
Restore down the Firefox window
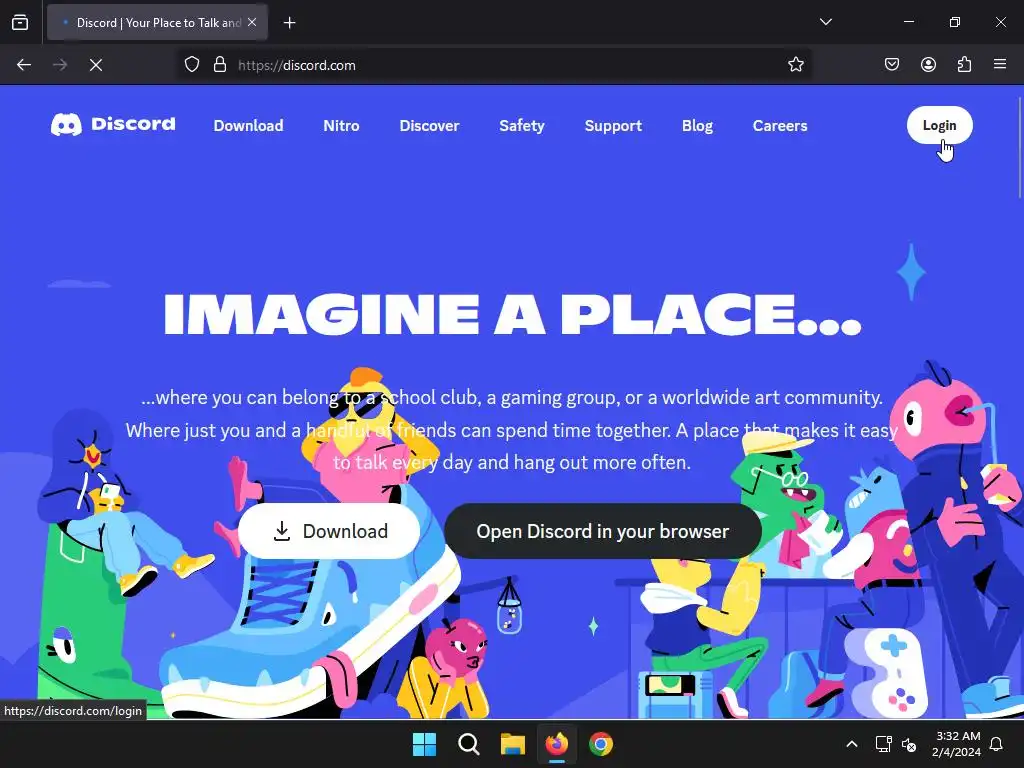954,22
